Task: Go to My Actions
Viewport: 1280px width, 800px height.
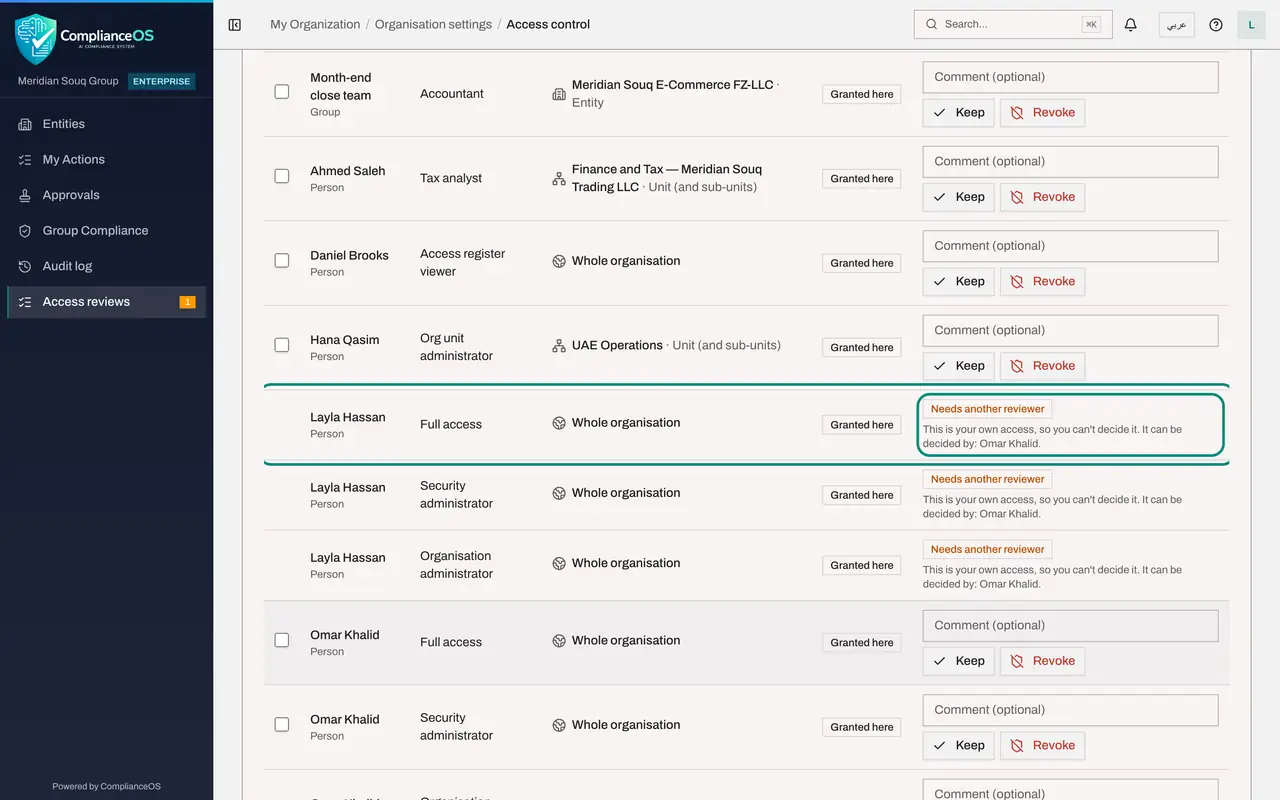Action: pos(106,160)
